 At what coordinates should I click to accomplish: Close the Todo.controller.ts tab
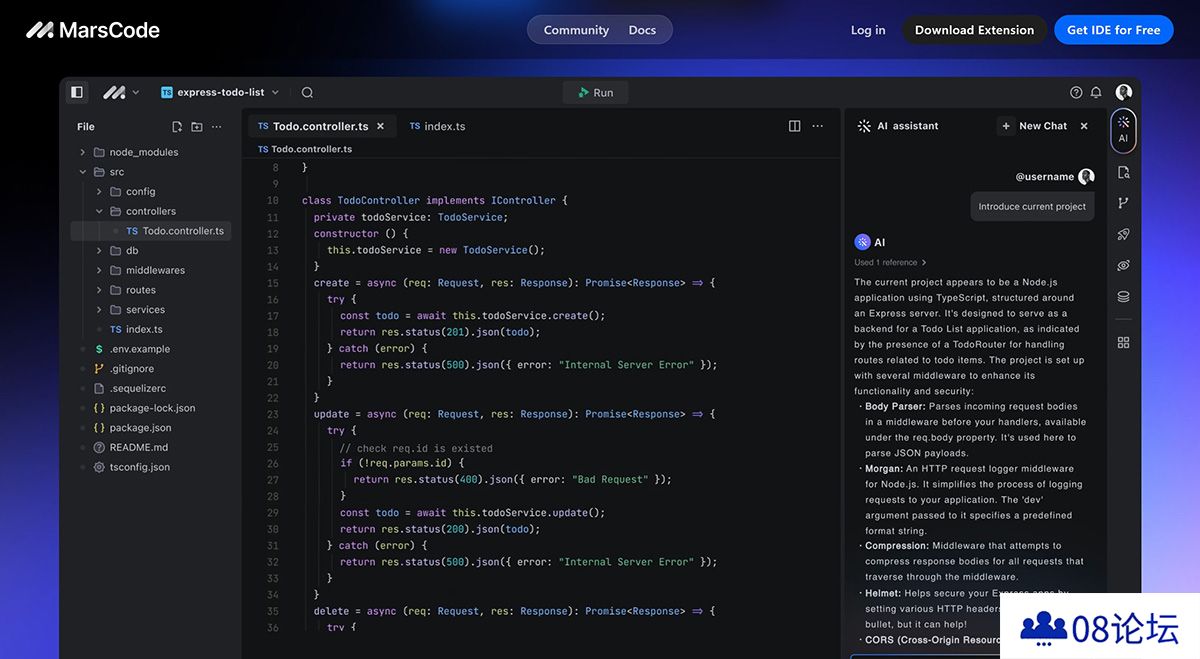point(380,126)
